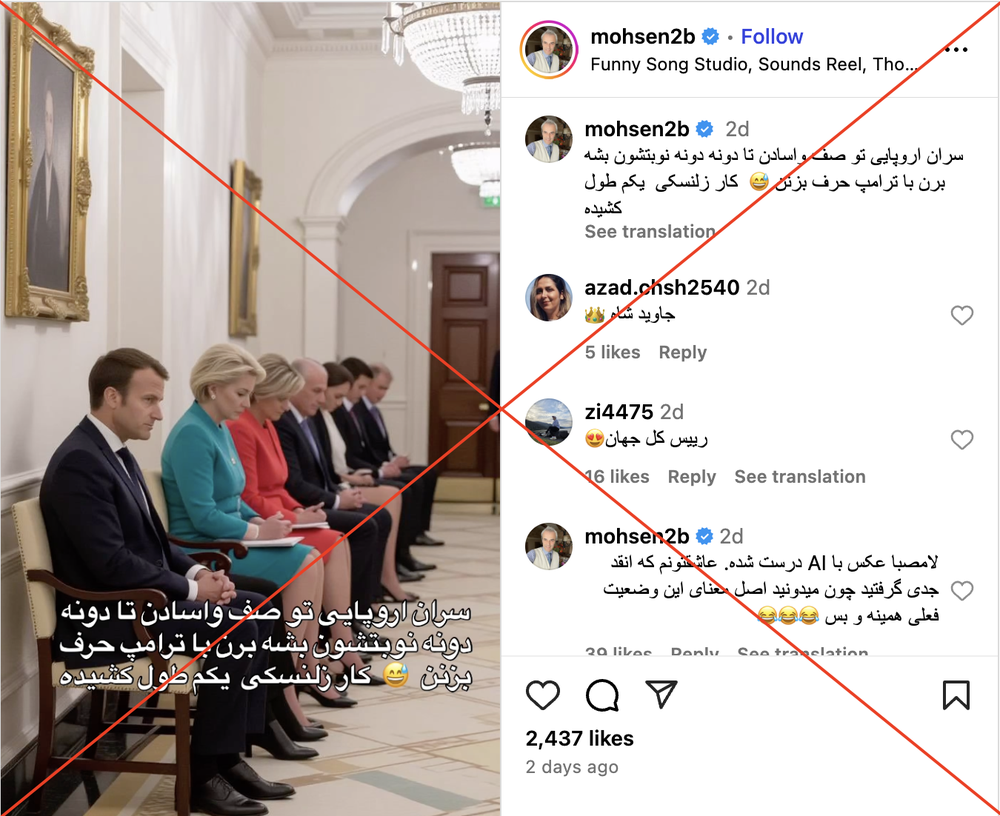This screenshot has width=1000, height=816.
Task: View 5 likes on azad.chsh2540's comment
Action: pyautogui.click(x=612, y=352)
